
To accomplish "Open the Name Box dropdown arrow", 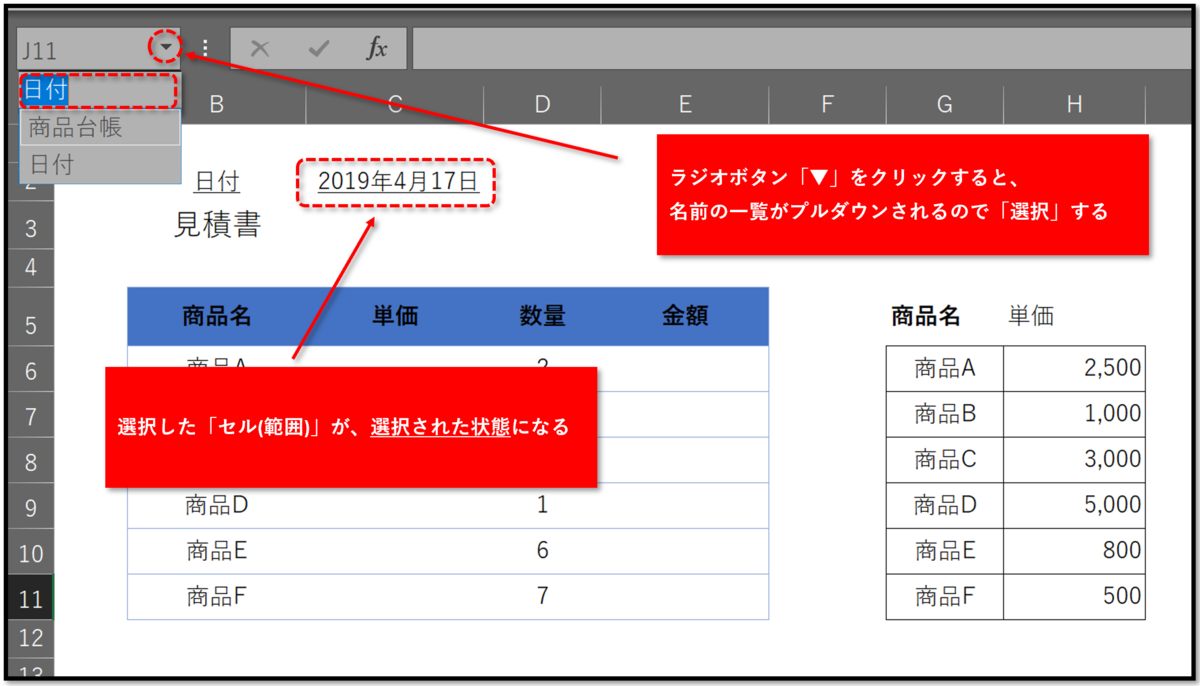I will click(163, 46).
